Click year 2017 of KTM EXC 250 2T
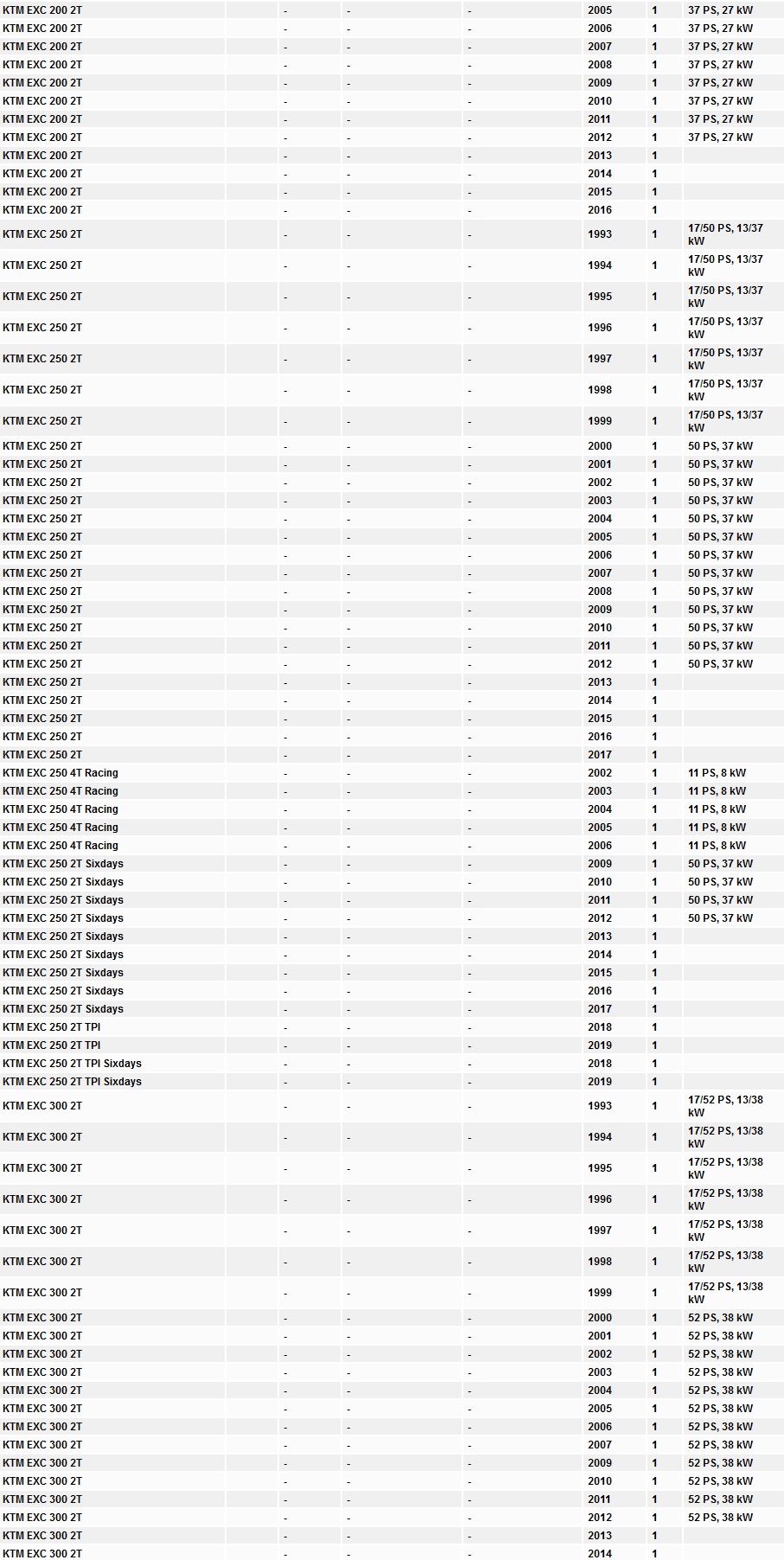This screenshot has height=1560, width=784. pyautogui.click(x=600, y=755)
